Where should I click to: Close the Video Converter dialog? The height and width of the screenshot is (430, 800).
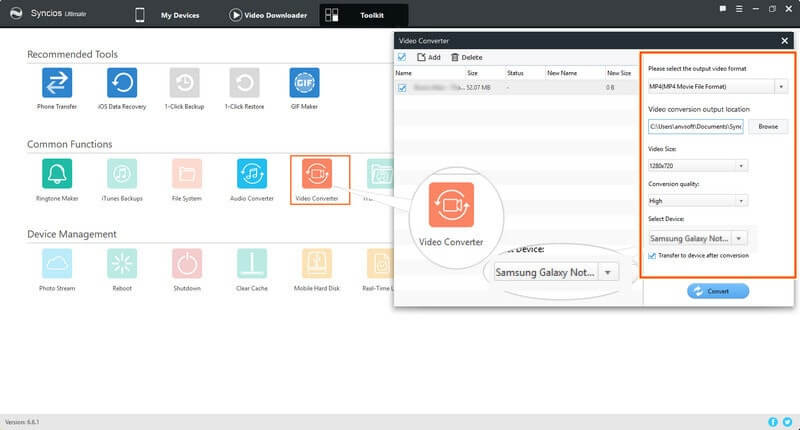click(x=785, y=41)
